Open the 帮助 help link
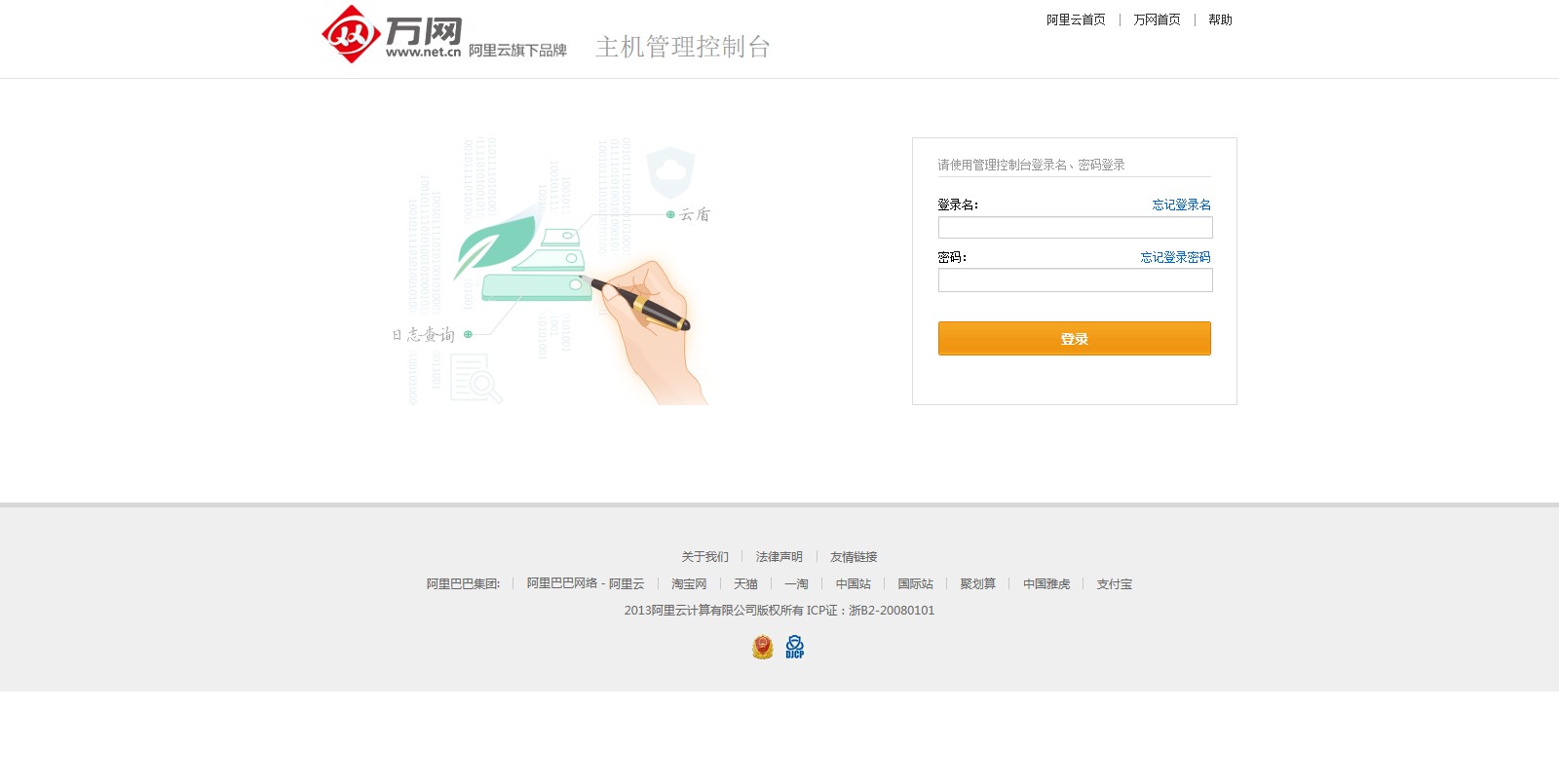1559x784 pixels. point(1220,19)
